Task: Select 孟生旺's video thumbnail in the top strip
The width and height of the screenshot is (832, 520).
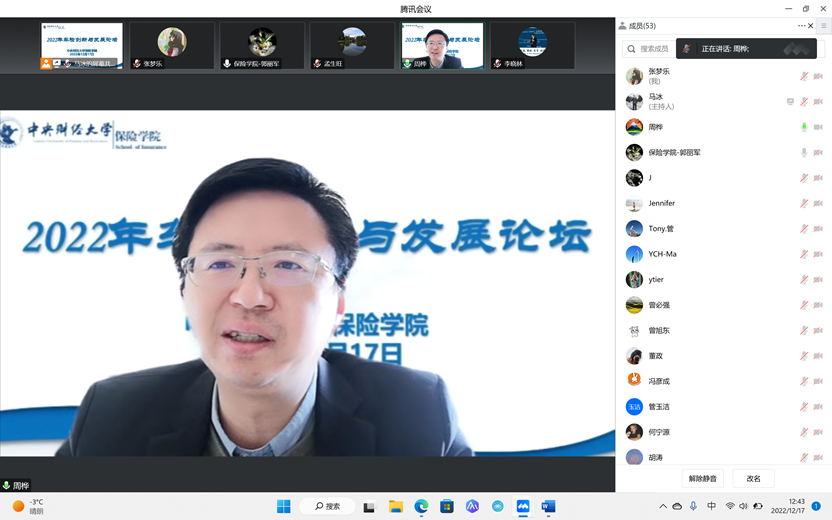Action: (x=352, y=46)
